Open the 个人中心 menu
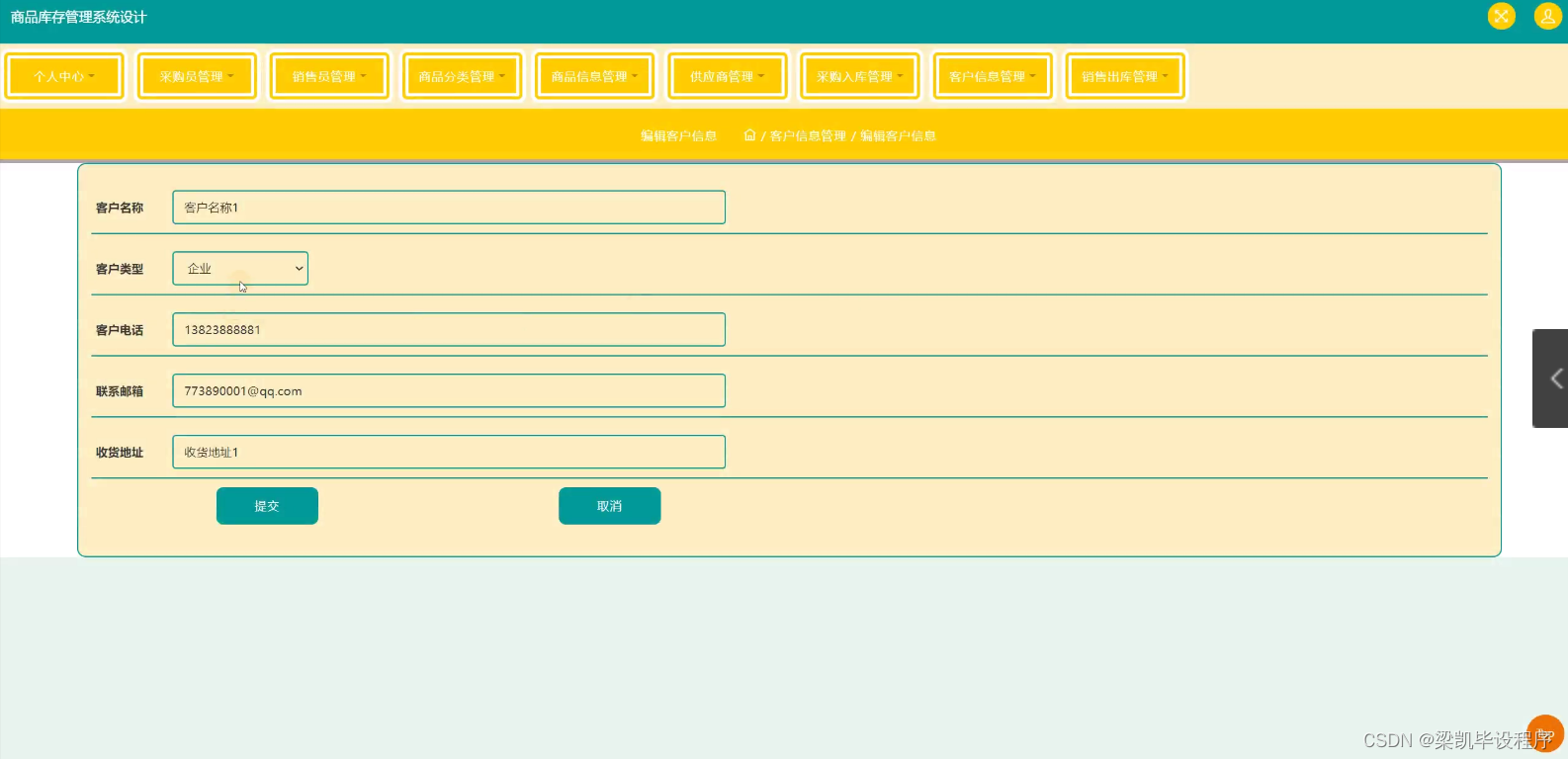The image size is (1568, 759). point(64,76)
